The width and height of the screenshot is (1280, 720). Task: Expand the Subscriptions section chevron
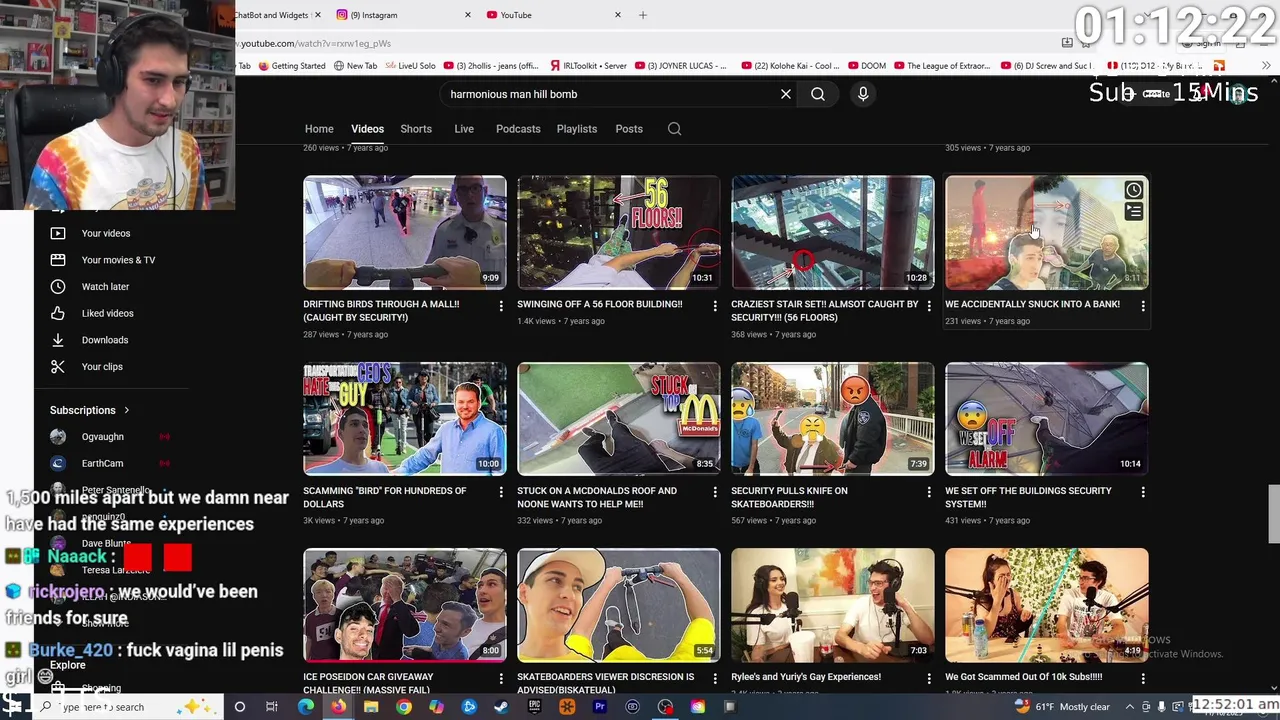point(126,410)
